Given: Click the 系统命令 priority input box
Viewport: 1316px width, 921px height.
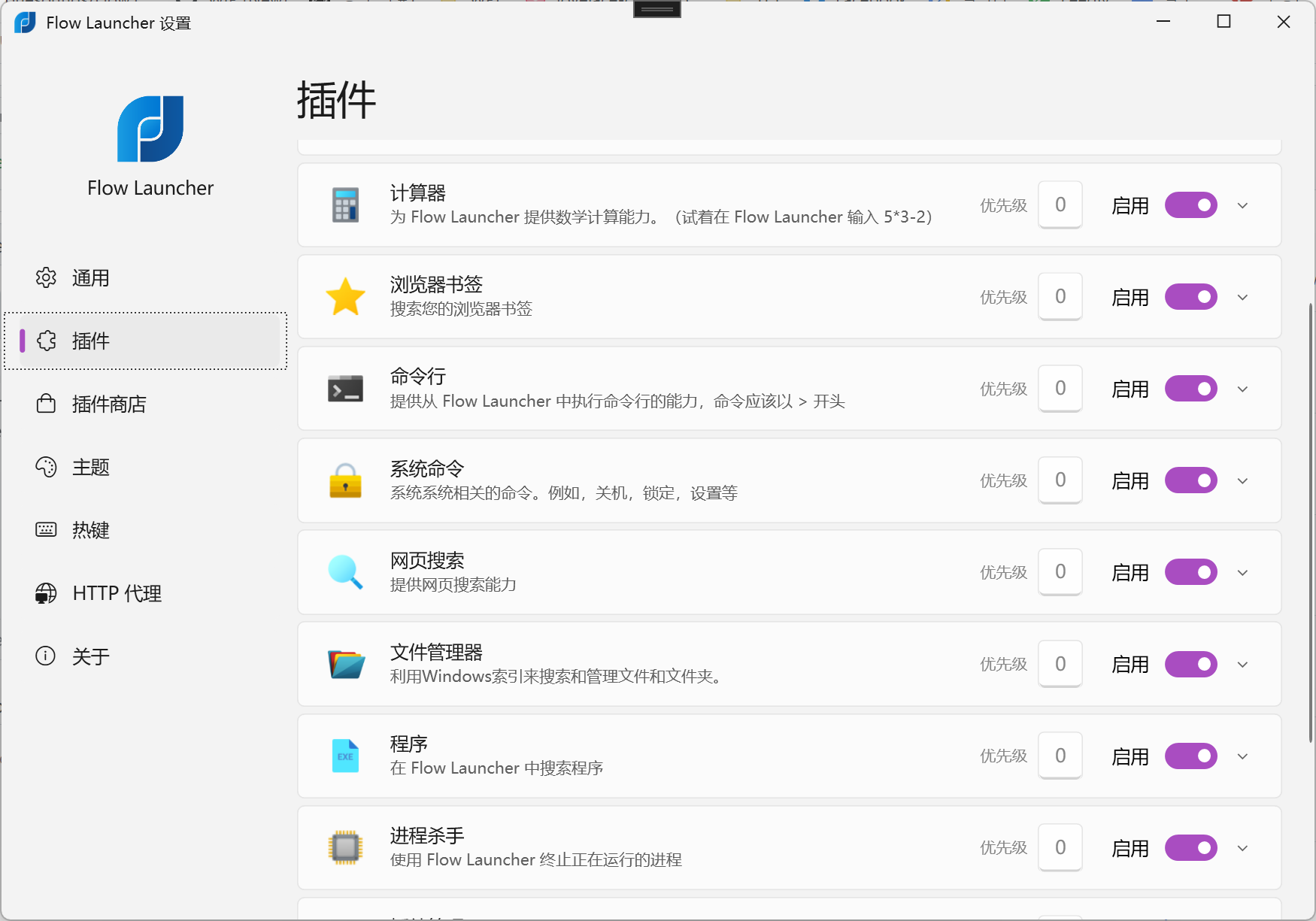Looking at the screenshot, I should pos(1060,480).
